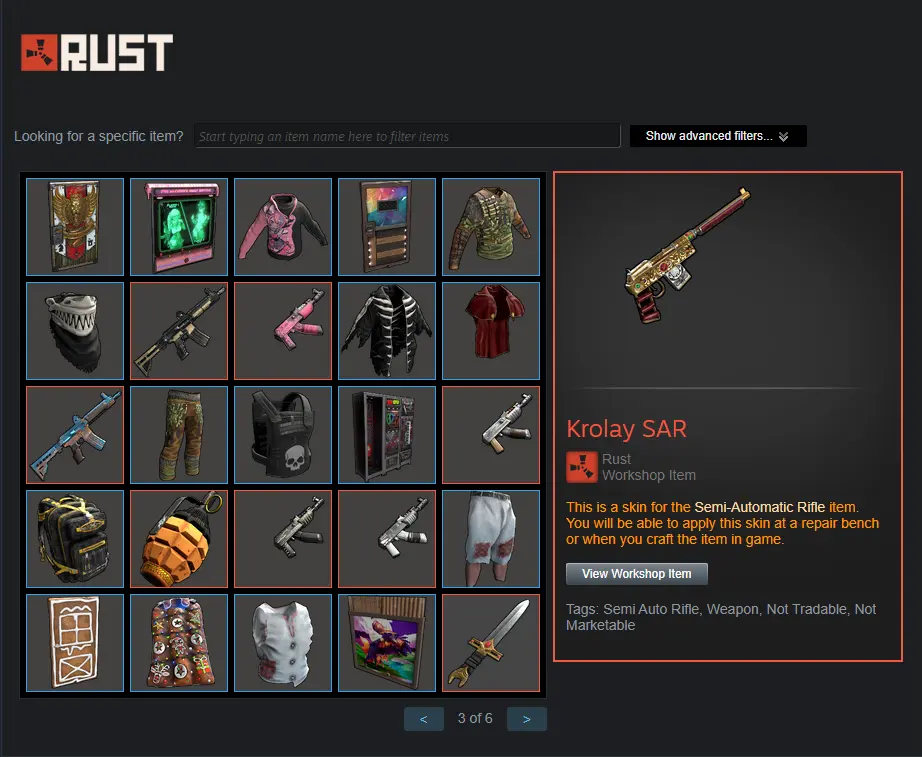Select the orange pumpkin grenade item

point(179,539)
